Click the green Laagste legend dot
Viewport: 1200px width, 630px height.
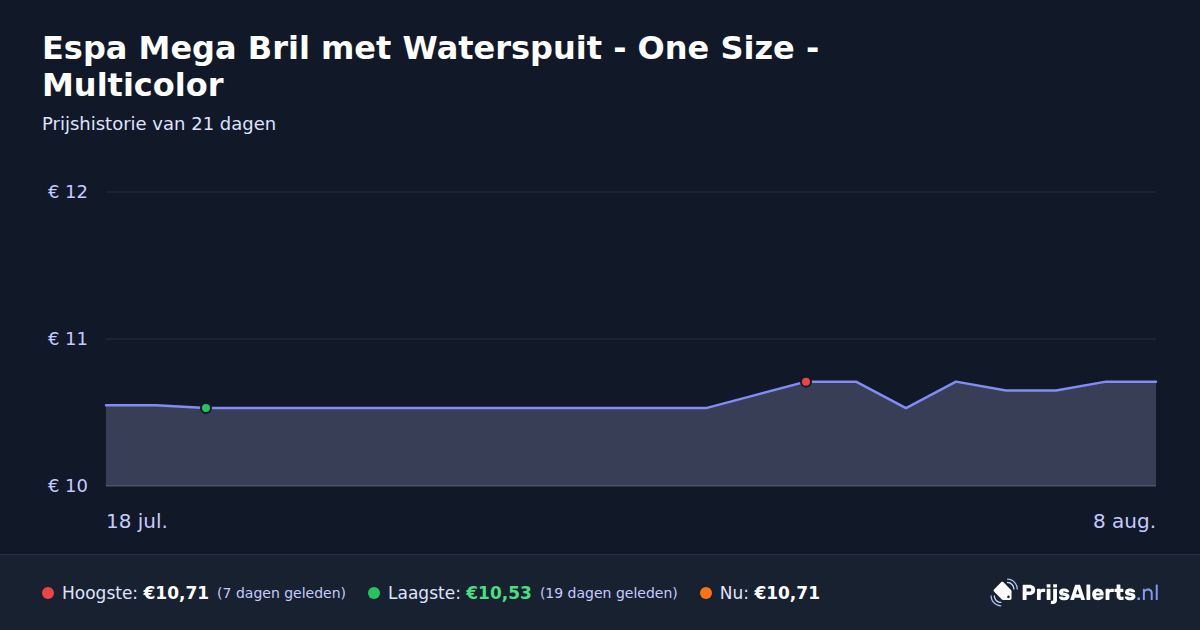pyautogui.click(x=374, y=593)
